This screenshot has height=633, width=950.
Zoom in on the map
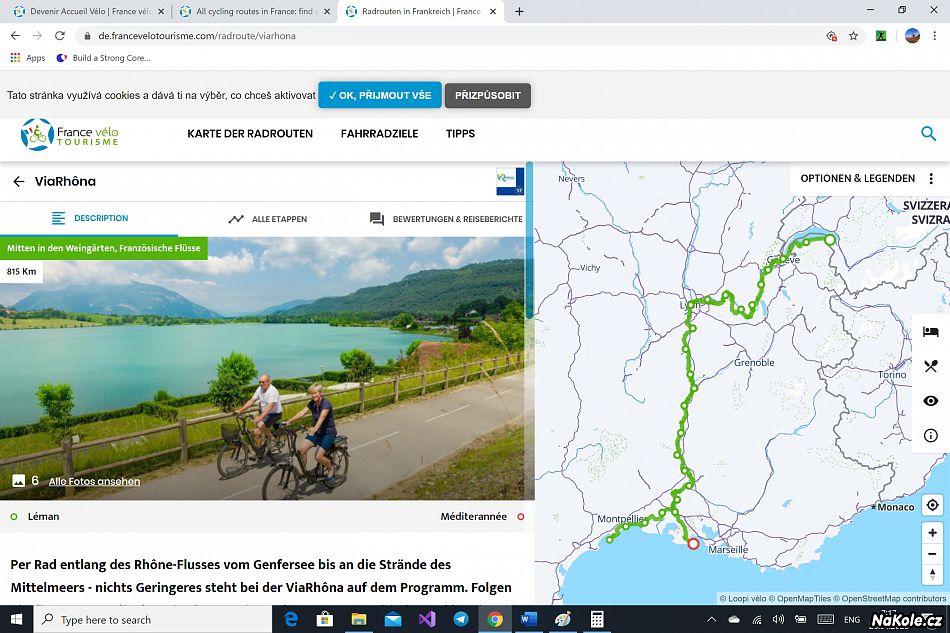pyautogui.click(x=932, y=533)
